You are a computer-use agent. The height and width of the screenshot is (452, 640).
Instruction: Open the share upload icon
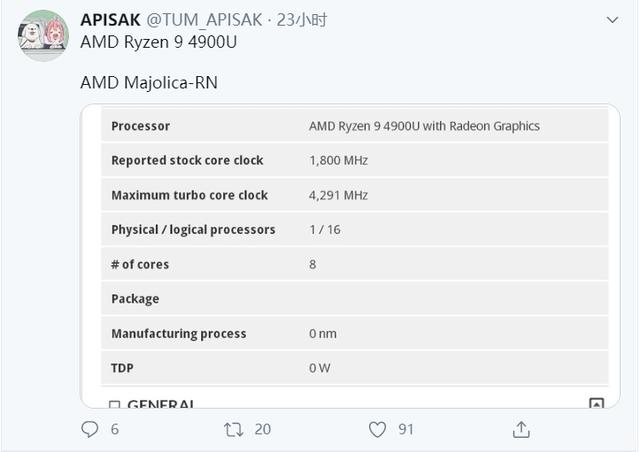pos(521,430)
